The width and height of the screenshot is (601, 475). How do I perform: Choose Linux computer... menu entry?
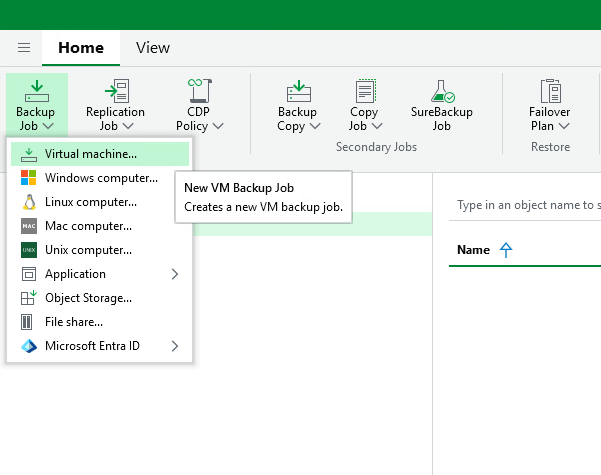[100, 202]
